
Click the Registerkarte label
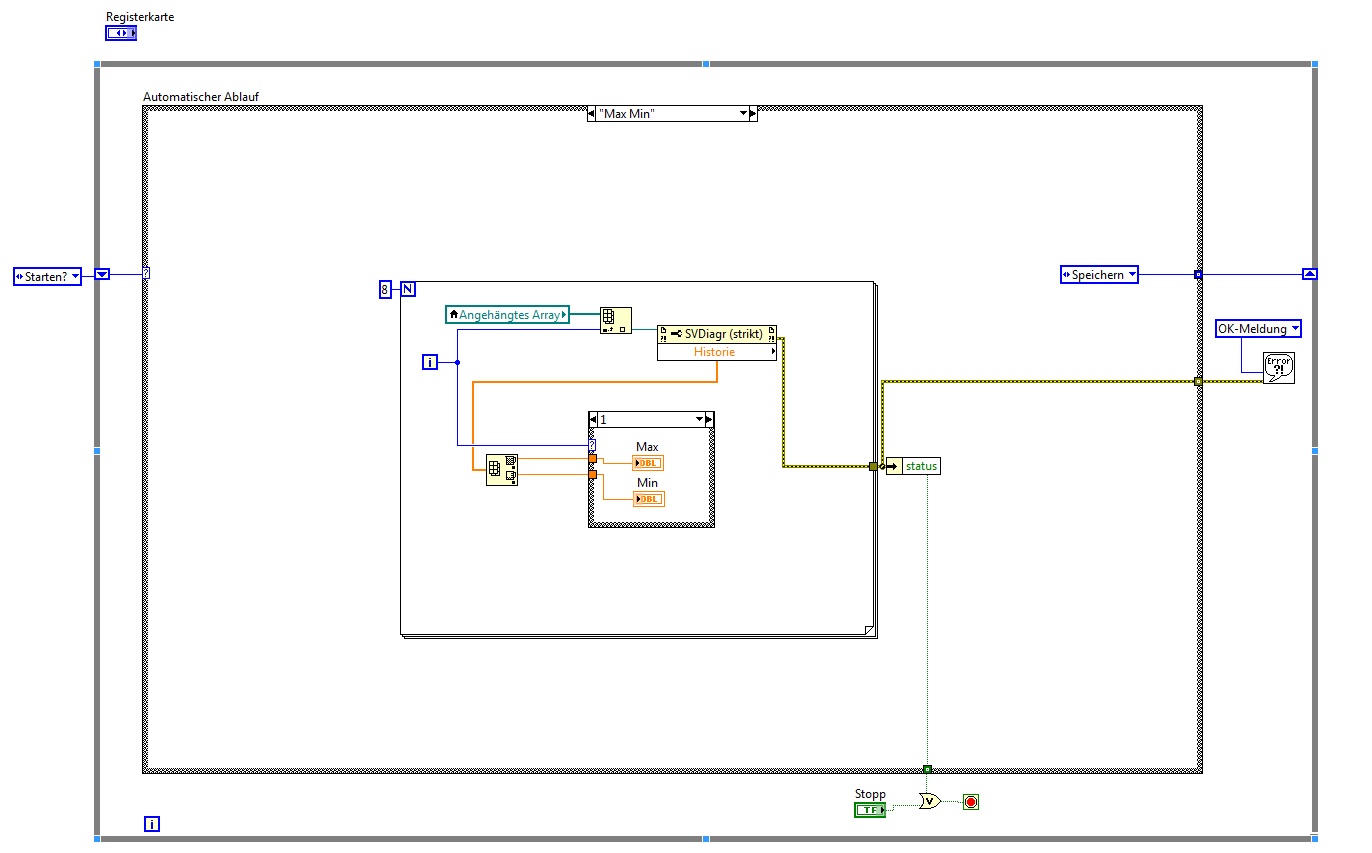click(x=140, y=17)
